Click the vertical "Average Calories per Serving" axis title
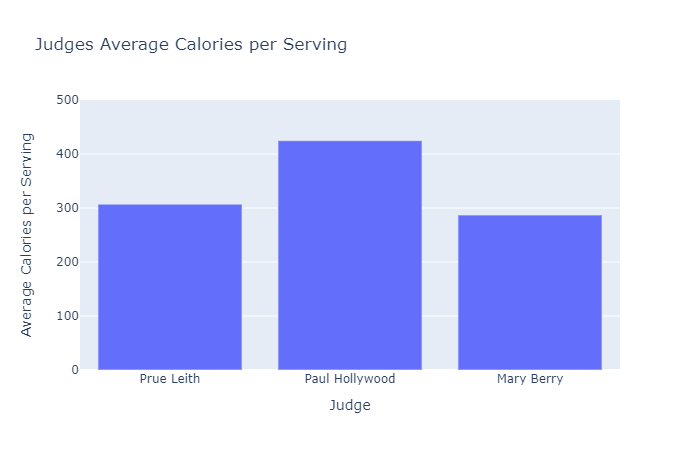 (27, 235)
